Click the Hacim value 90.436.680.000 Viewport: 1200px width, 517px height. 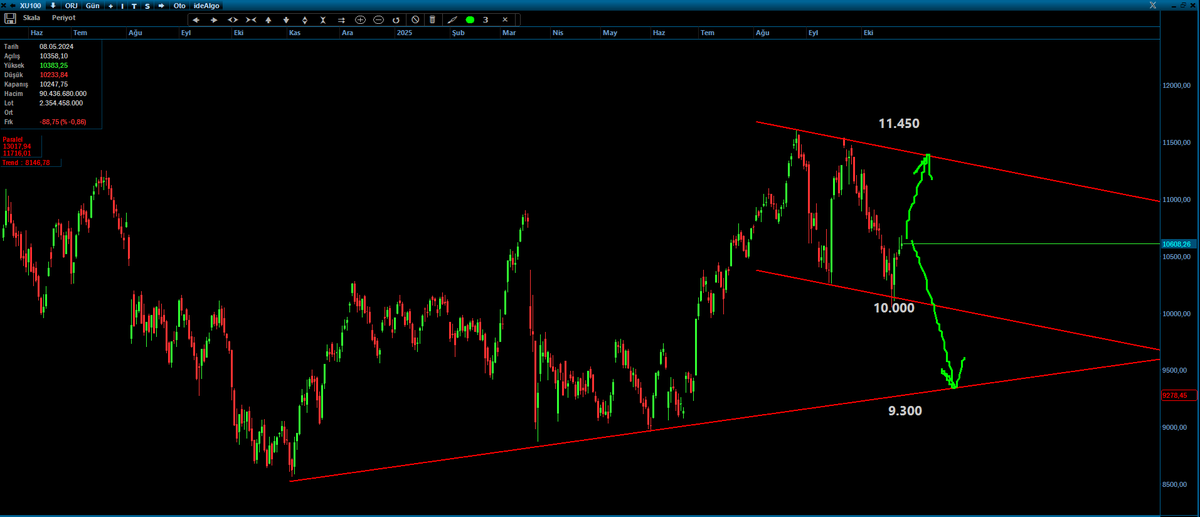63,93
